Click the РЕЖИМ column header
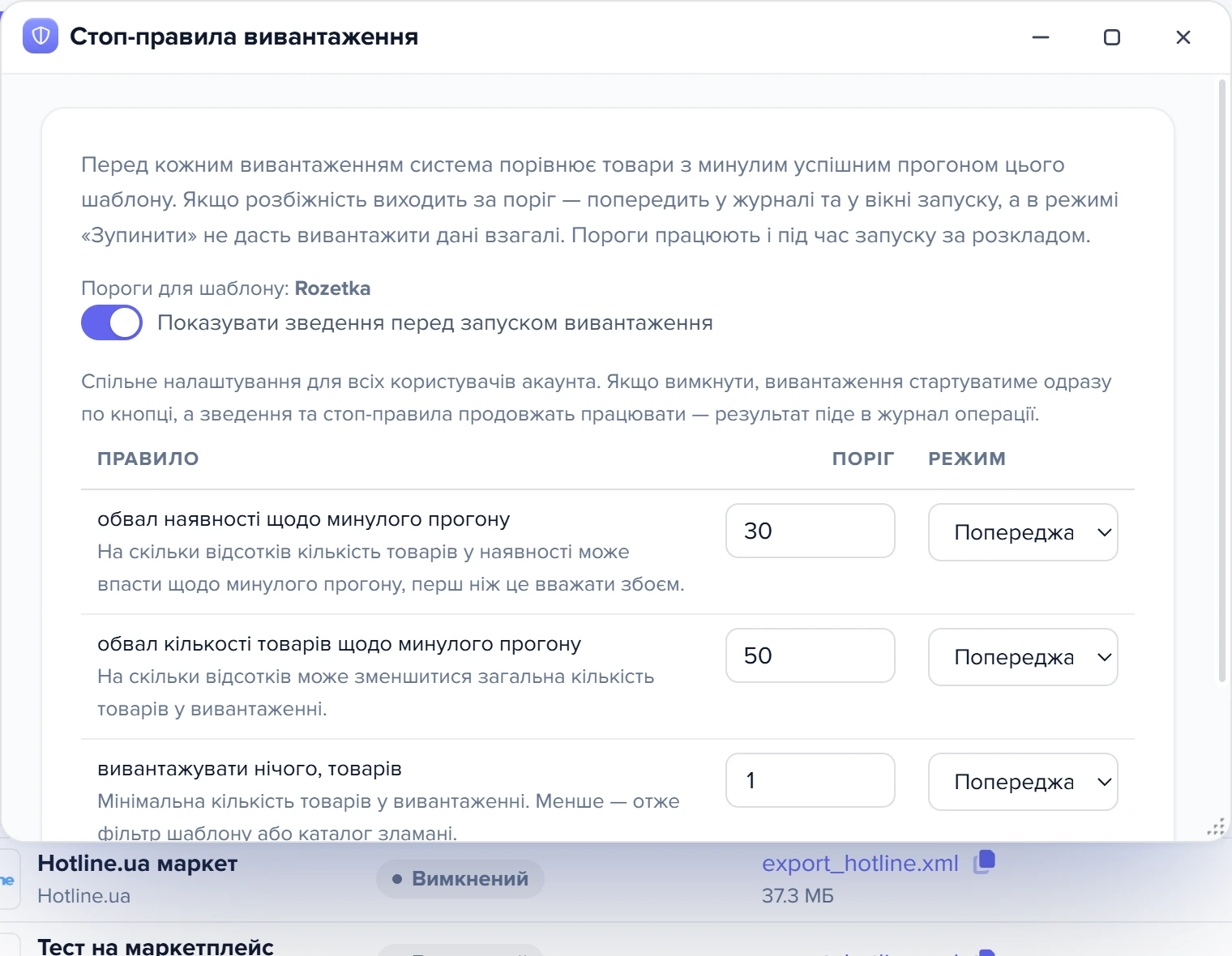Image resolution: width=1232 pixels, height=956 pixels. click(x=967, y=459)
